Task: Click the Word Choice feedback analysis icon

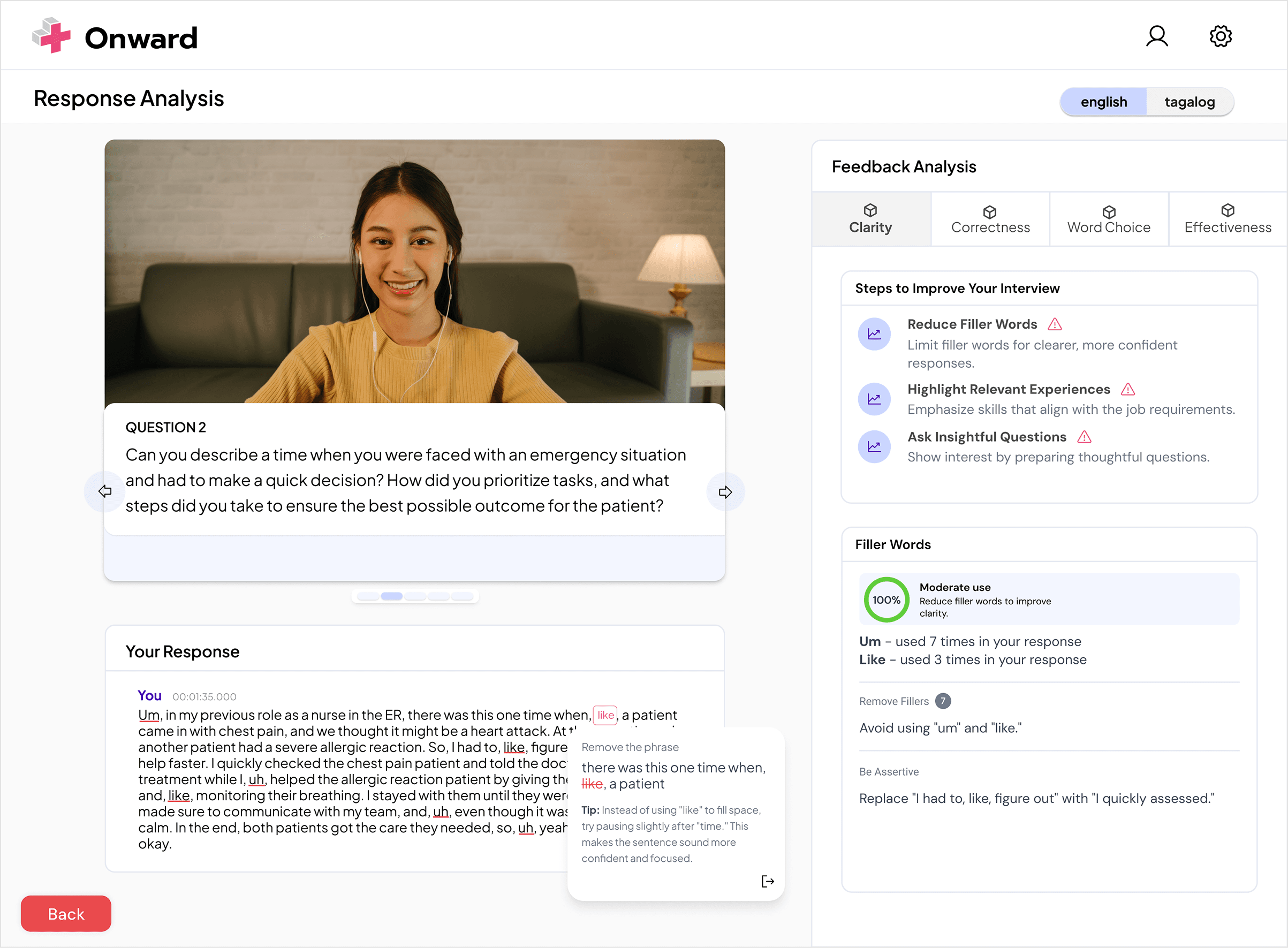Action: click(1108, 210)
